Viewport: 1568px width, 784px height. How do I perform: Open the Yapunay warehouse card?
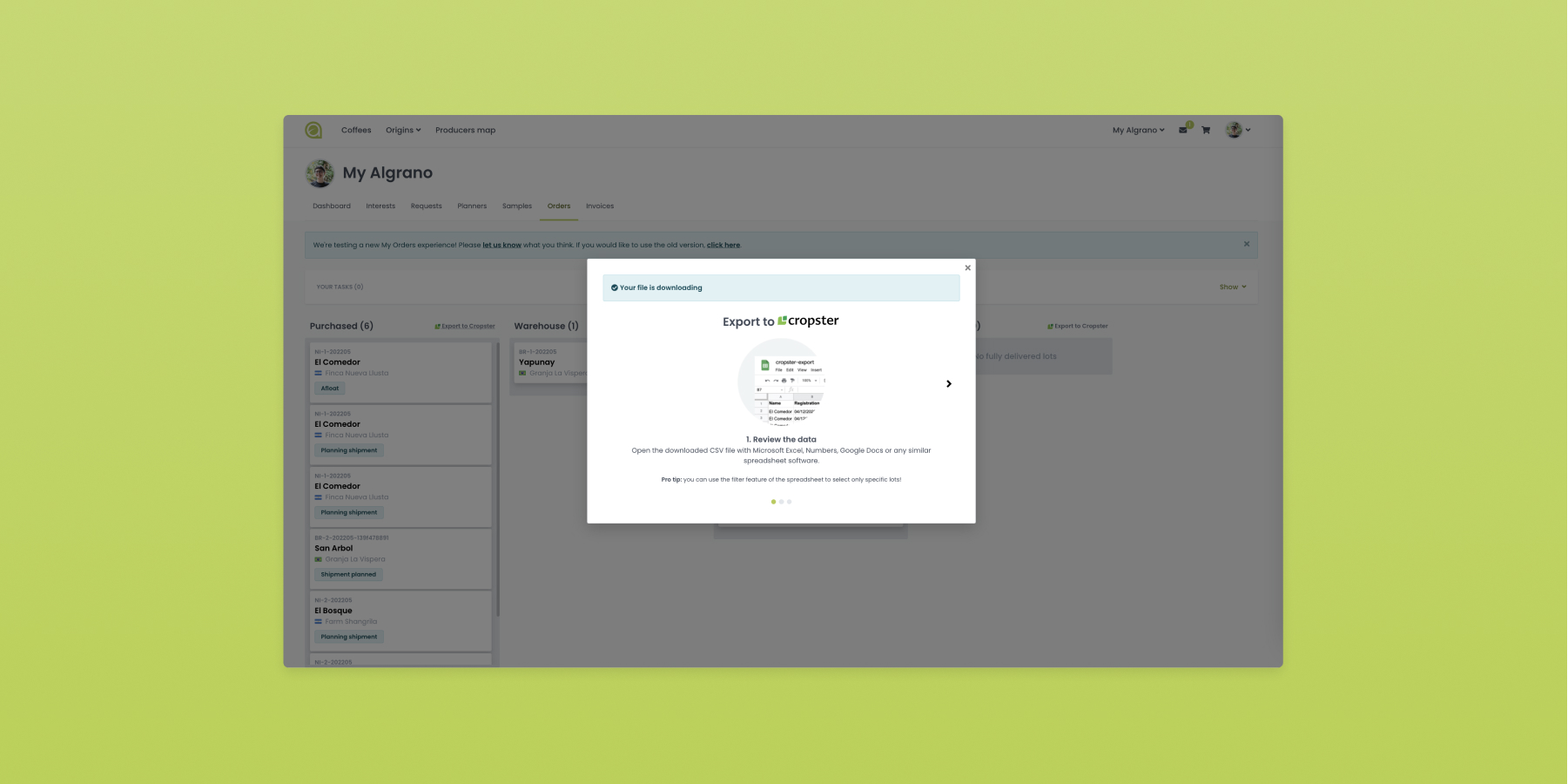(x=552, y=363)
